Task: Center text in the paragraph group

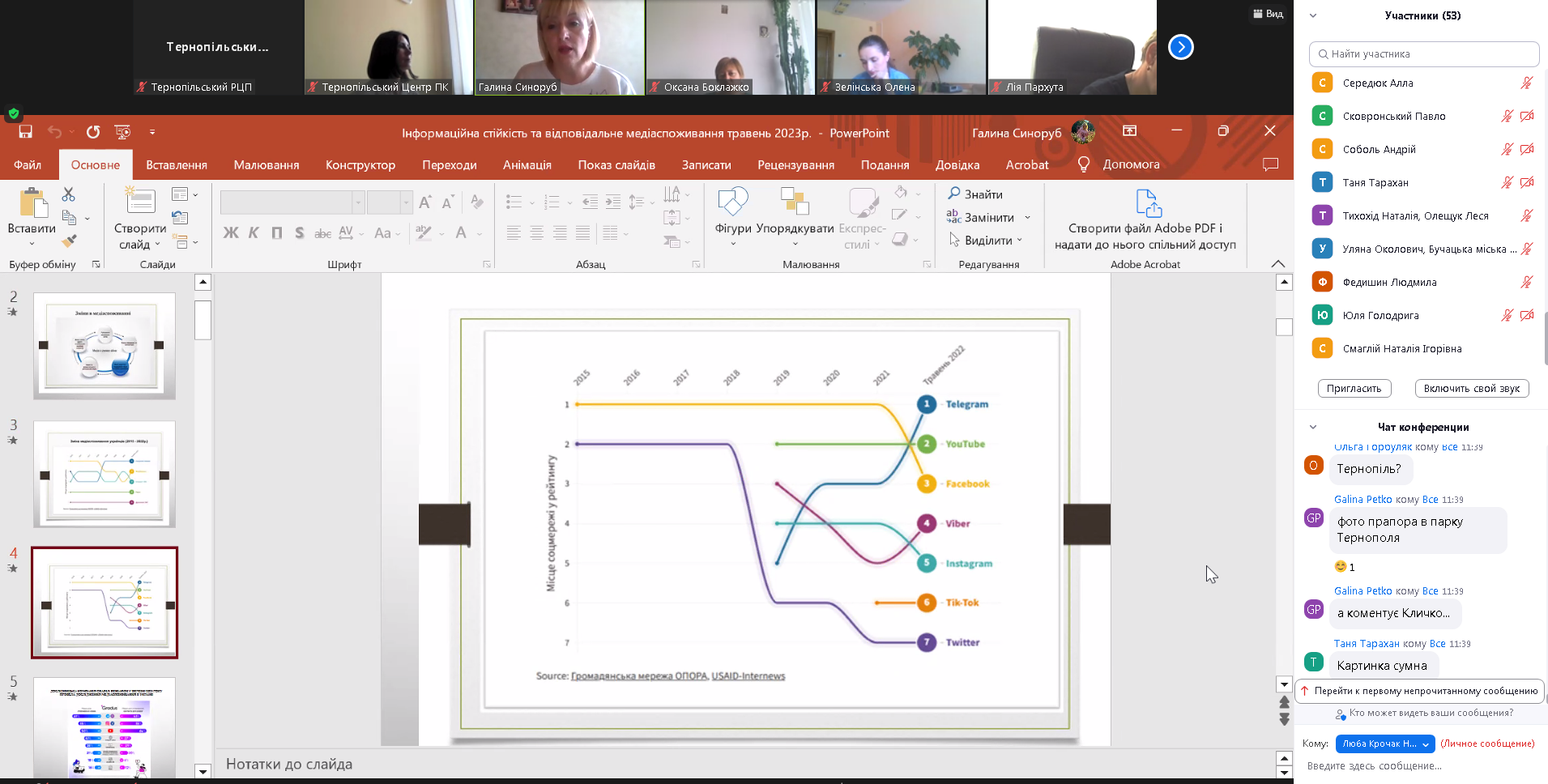Action: tap(536, 233)
